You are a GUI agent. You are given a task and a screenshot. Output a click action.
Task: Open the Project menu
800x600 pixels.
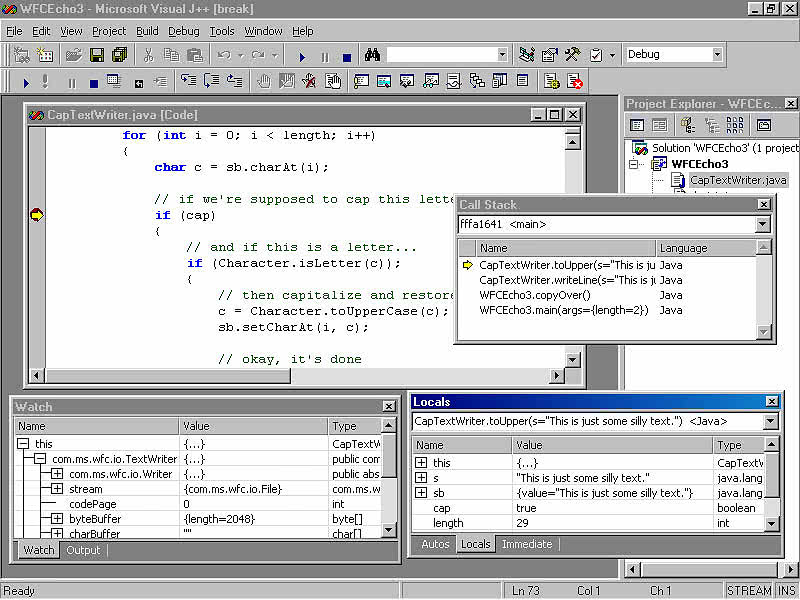(109, 31)
